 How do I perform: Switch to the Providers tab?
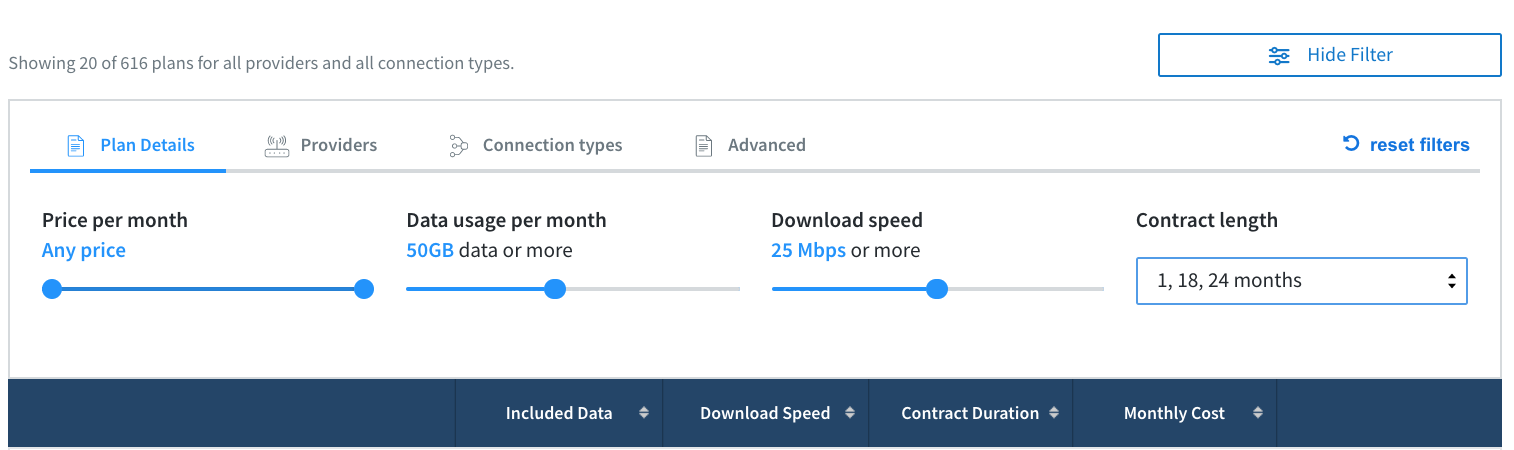tap(338, 146)
